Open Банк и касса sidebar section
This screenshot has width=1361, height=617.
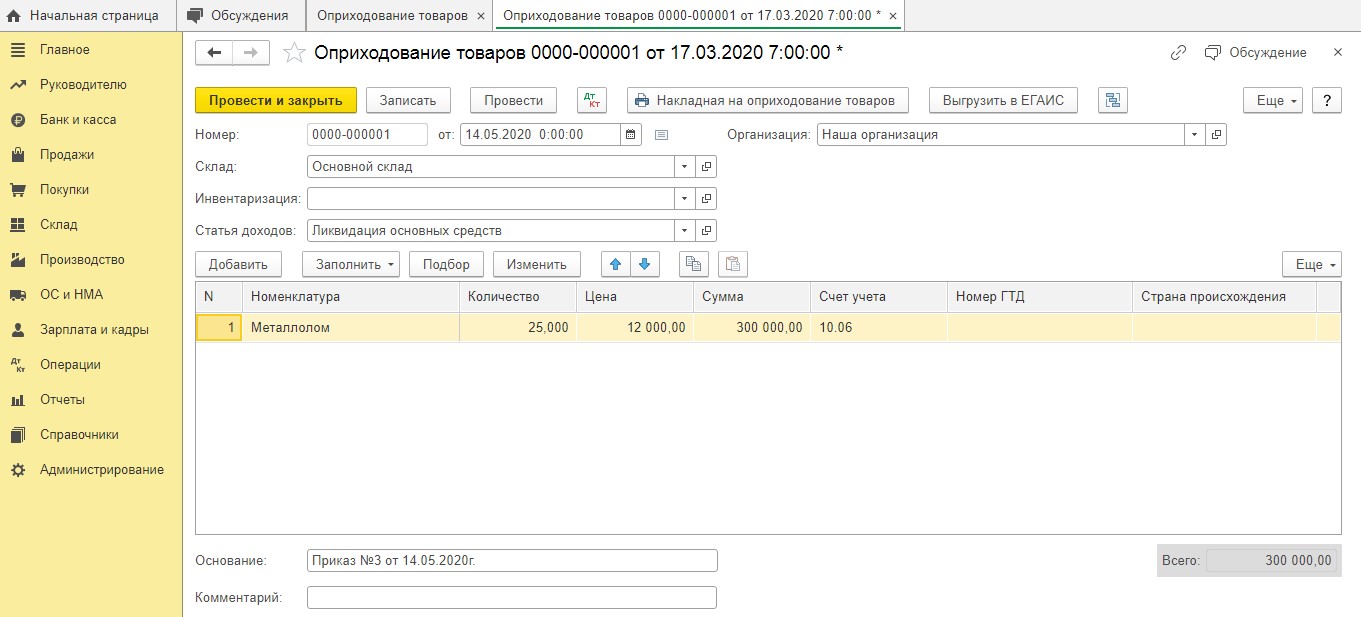point(78,120)
